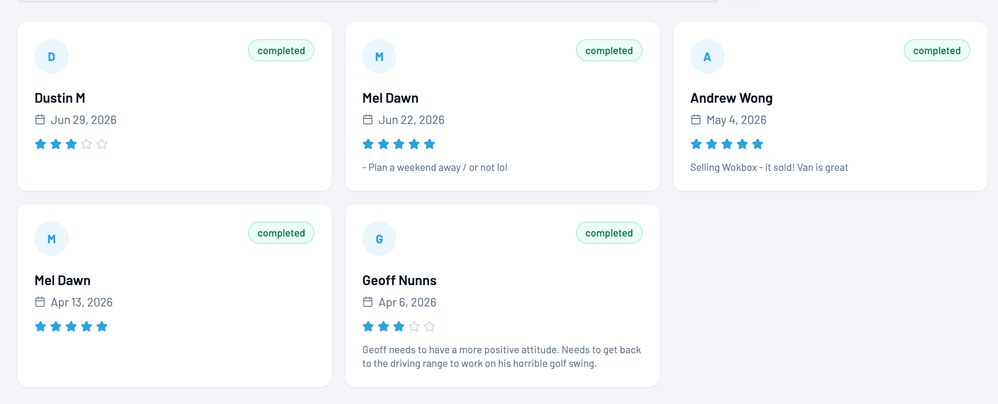This screenshot has width=998, height=404.
Task: Click the completed badge on Andrew Wong's card
Action: pyautogui.click(x=937, y=51)
